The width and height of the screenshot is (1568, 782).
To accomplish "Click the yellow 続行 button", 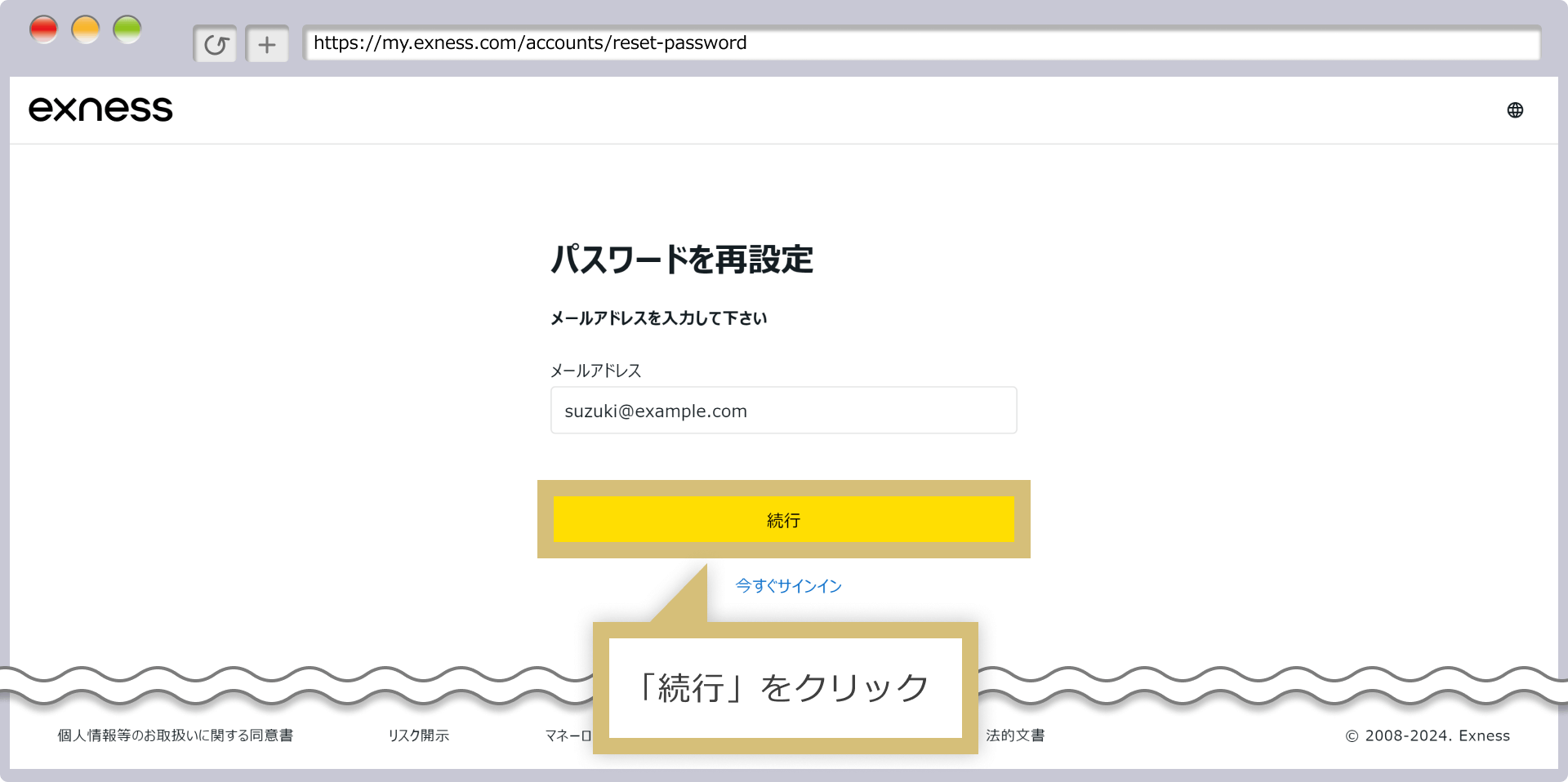I will pos(784,519).
